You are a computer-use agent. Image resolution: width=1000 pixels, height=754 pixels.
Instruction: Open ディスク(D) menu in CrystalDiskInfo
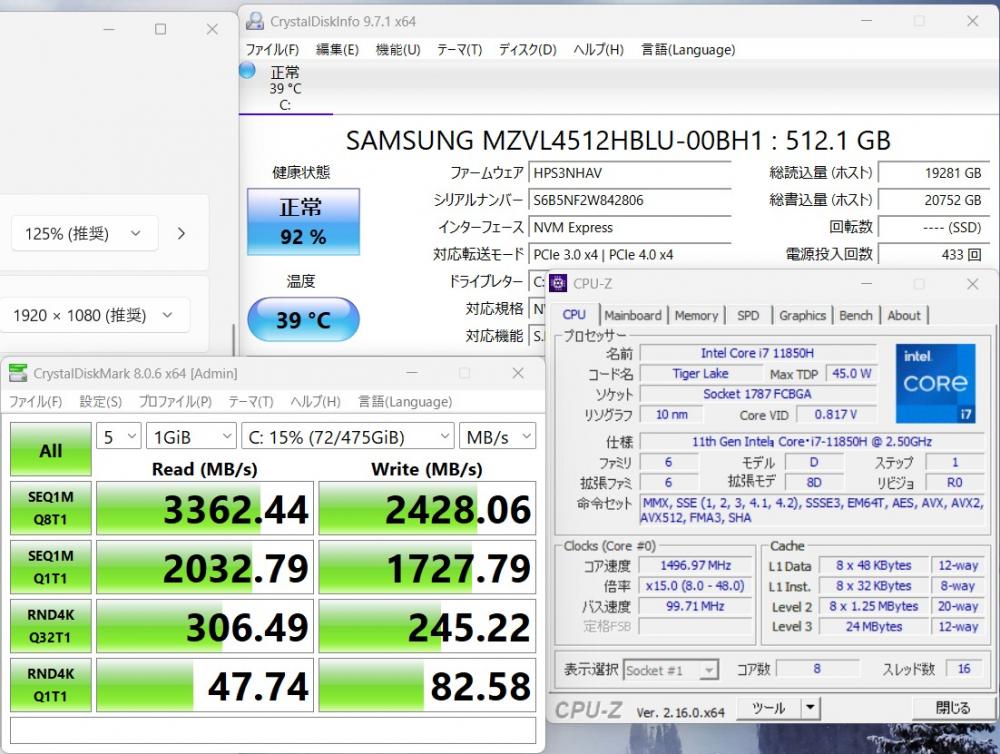click(527, 50)
